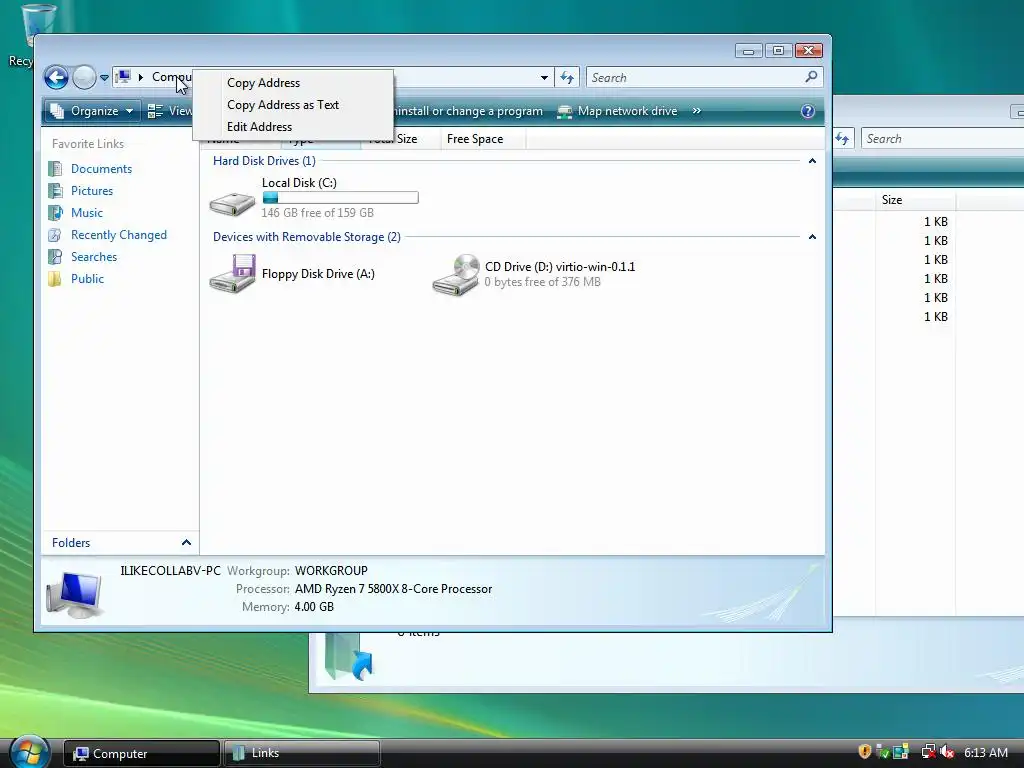Click the greyed Forward navigation button
Image resolution: width=1024 pixels, height=768 pixels.
click(x=84, y=78)
